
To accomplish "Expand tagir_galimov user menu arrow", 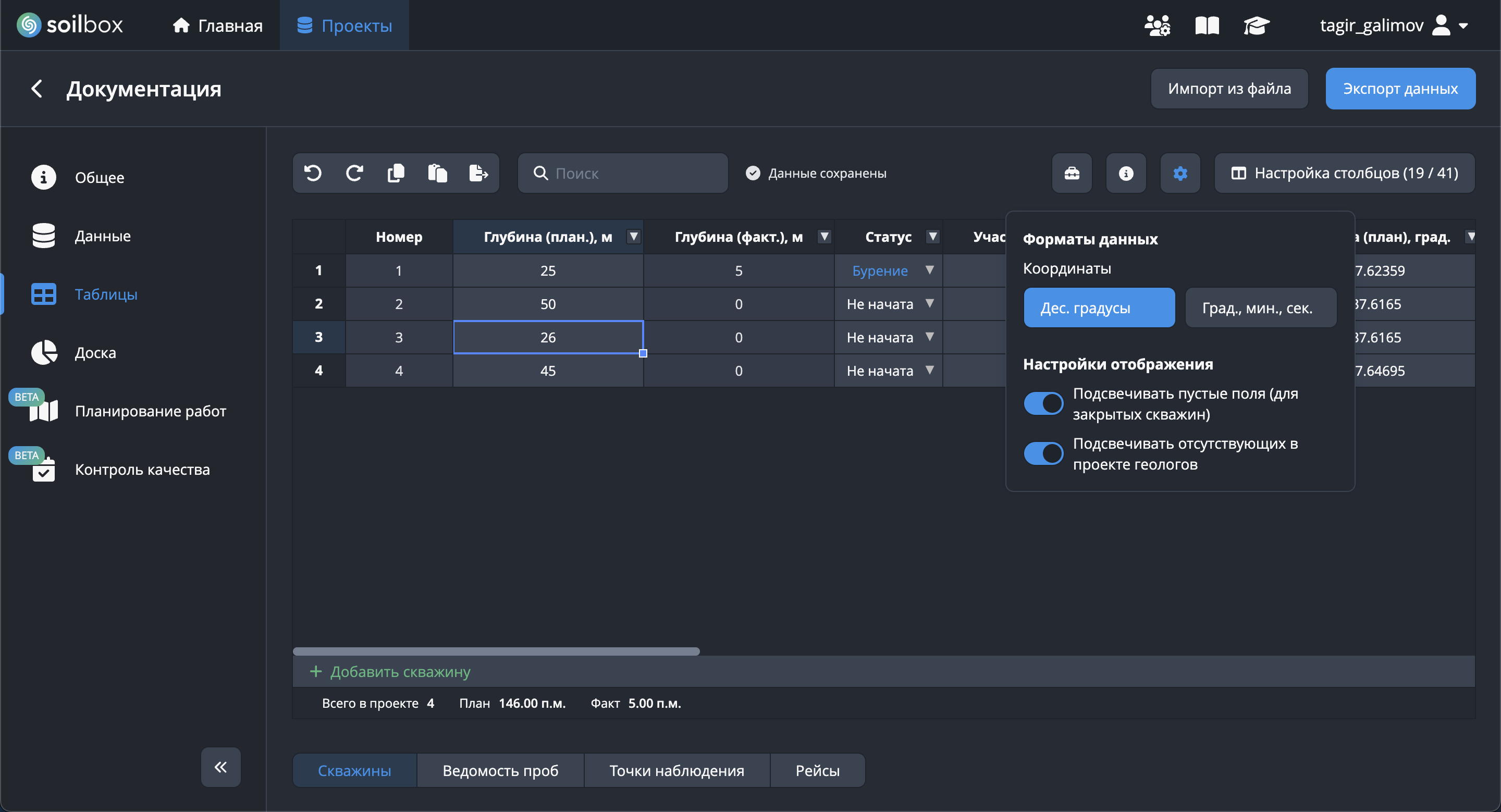I will [x=1463, y=26].
